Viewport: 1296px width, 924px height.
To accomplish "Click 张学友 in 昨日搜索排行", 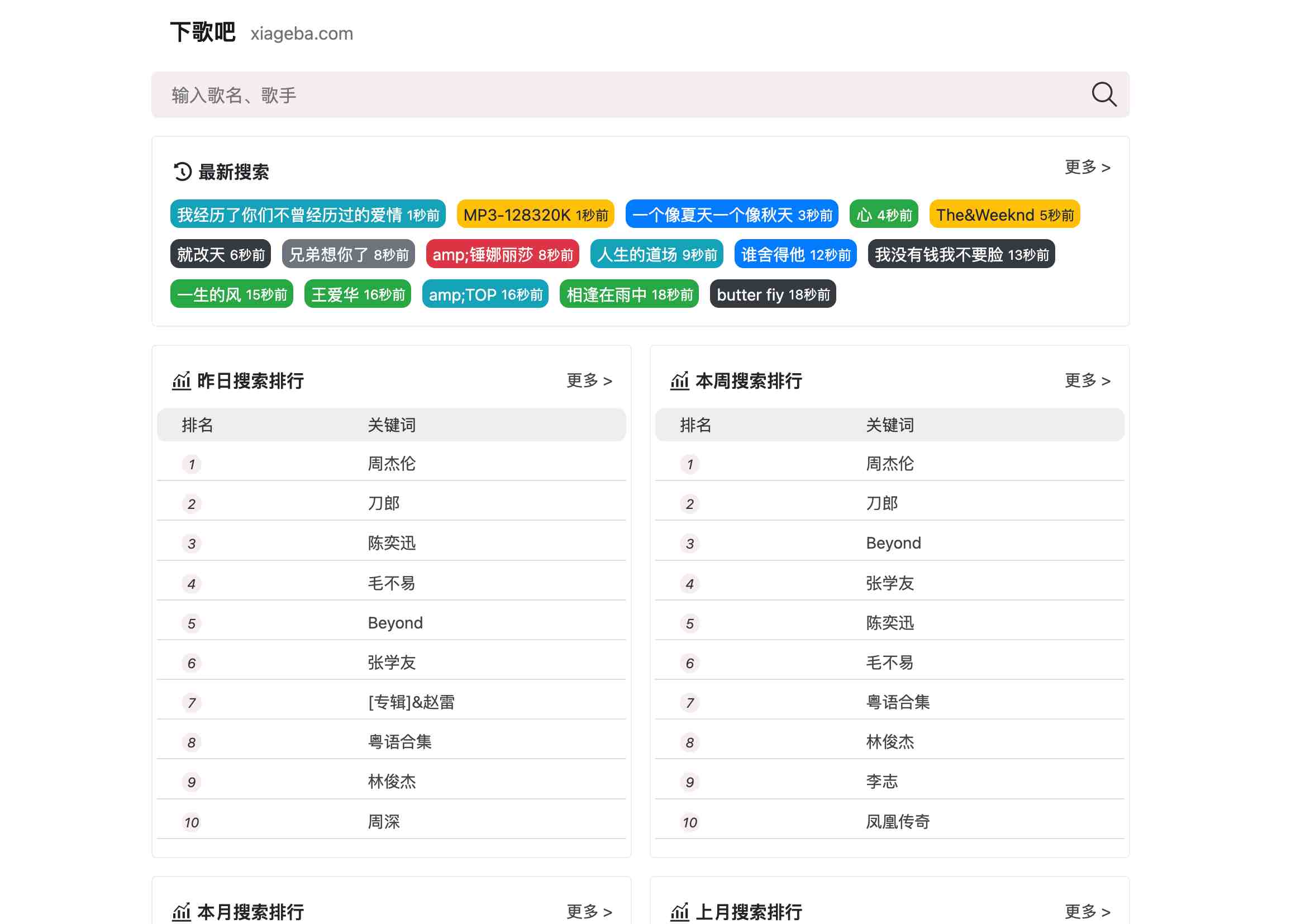I will [392, 663].
